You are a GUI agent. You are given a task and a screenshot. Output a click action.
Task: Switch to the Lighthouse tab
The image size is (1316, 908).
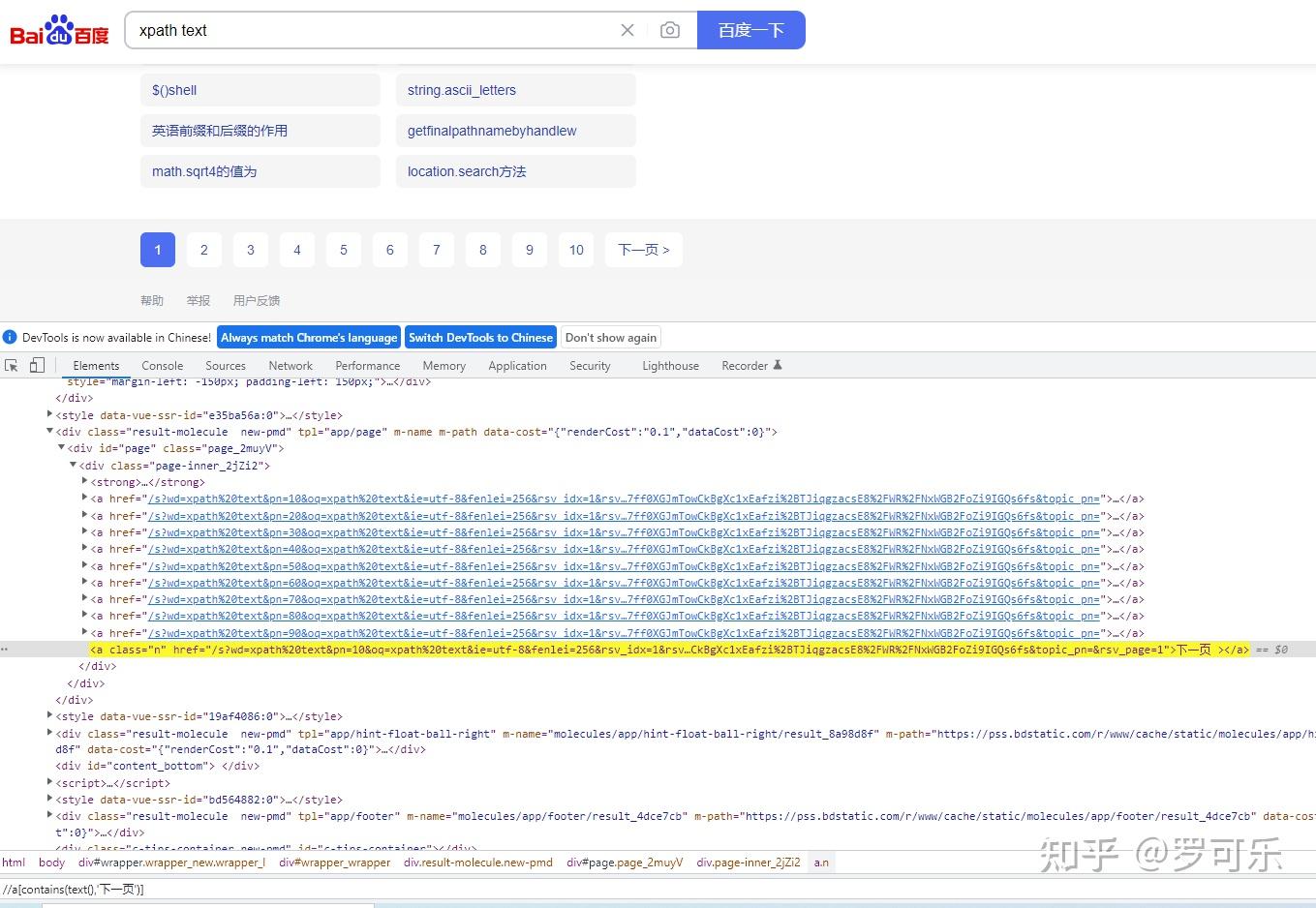click(x=670, y=366)
